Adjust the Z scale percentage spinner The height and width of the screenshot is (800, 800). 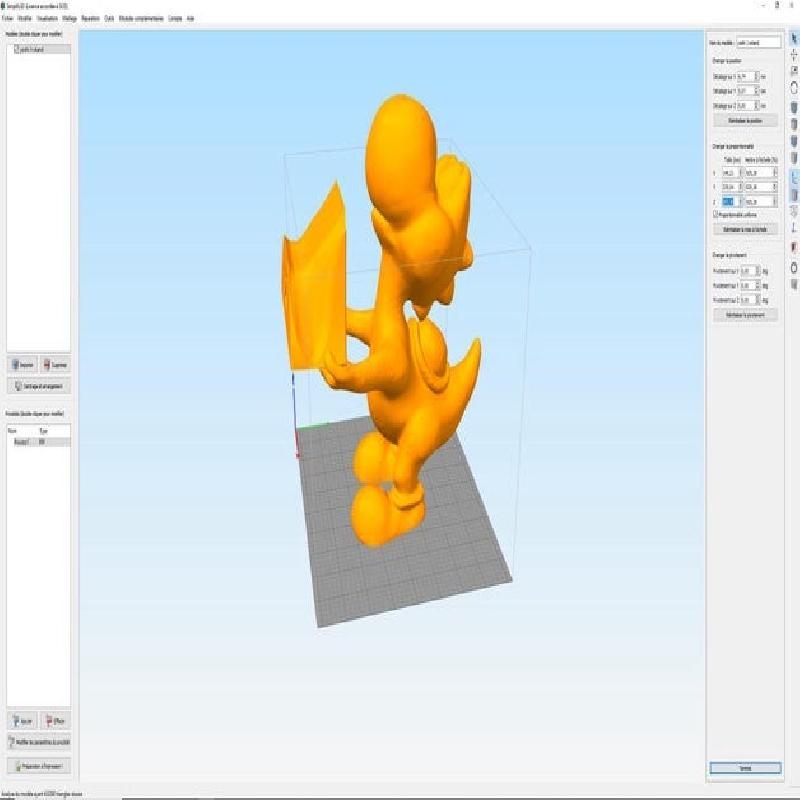pyautogui.click(x=774, y=202)
